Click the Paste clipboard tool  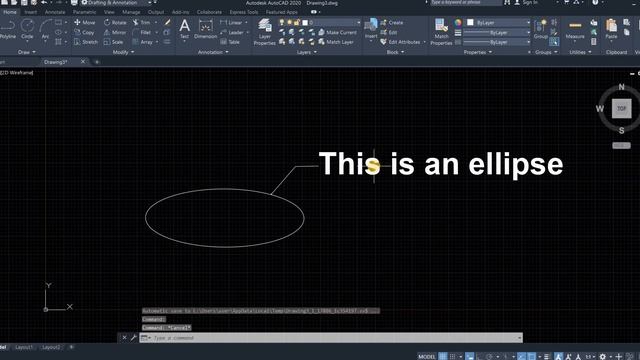(x=611, y=29)
